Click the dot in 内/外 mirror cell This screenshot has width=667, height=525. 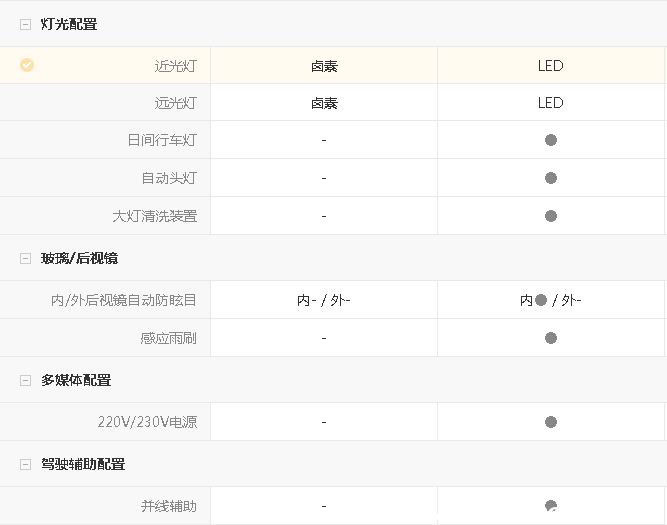pyautogui.click(x=541, y=300)
